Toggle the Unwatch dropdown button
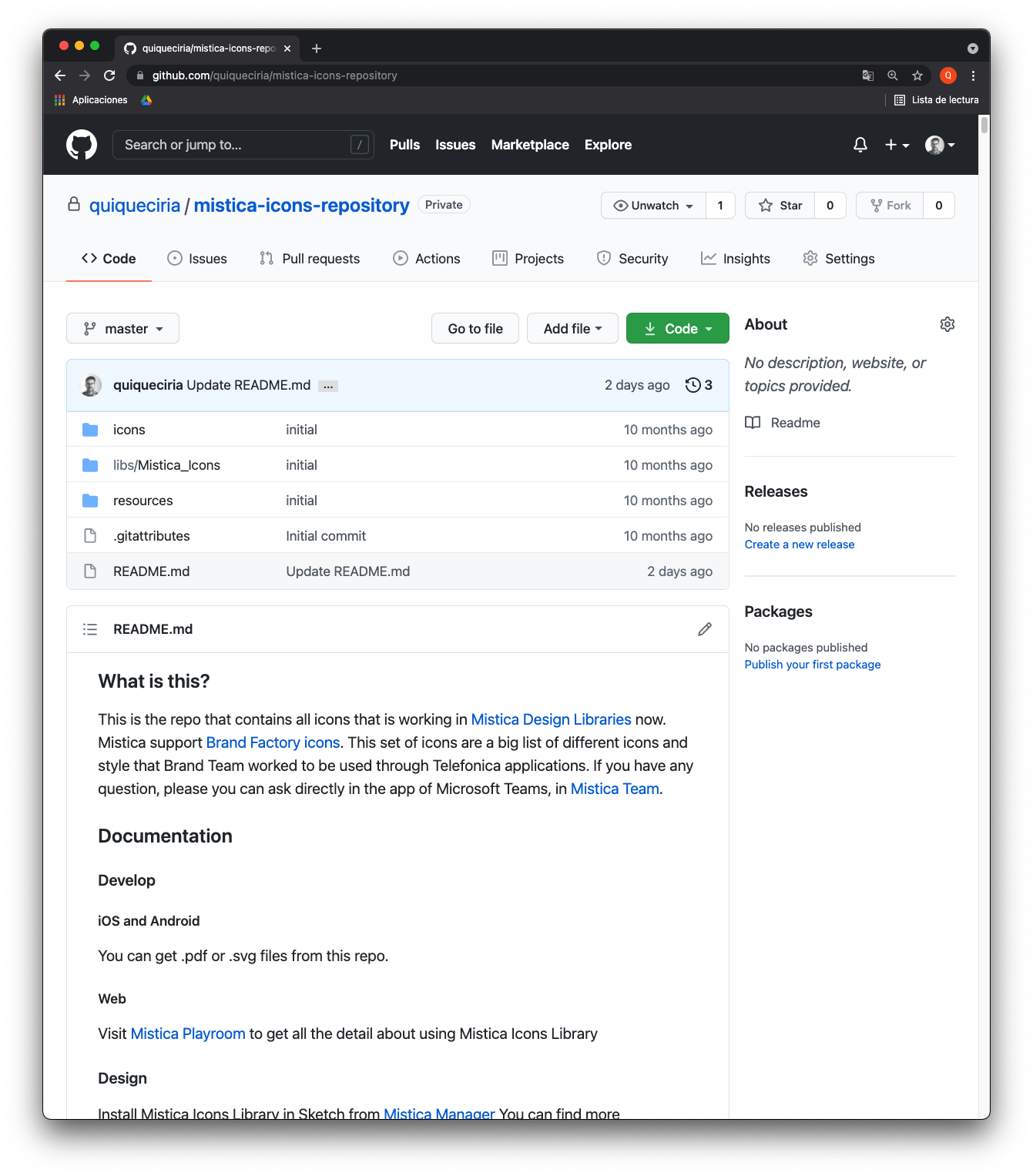Screen dimensions: 1033x1176 click(653, 206)
